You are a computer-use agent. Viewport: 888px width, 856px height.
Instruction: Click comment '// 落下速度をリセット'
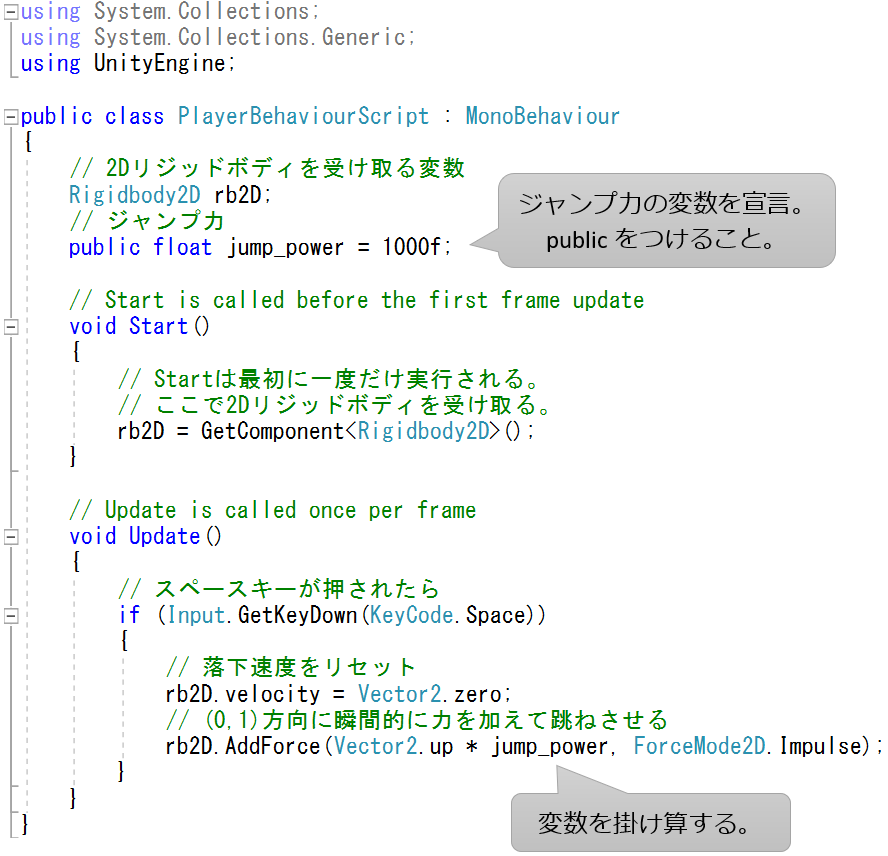(x=291, y=668)
